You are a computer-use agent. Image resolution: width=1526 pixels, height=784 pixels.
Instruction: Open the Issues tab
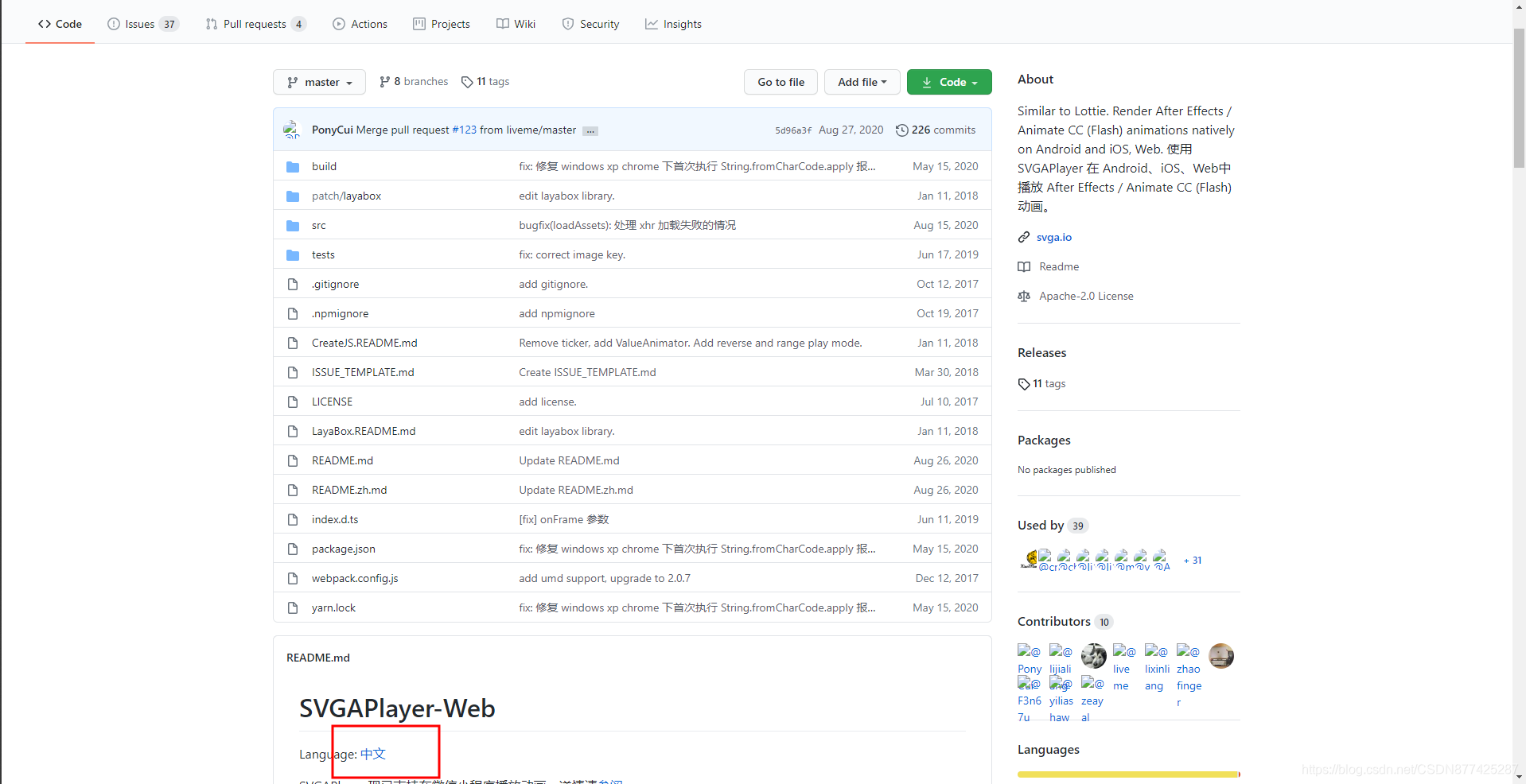(x=143, y=24)
